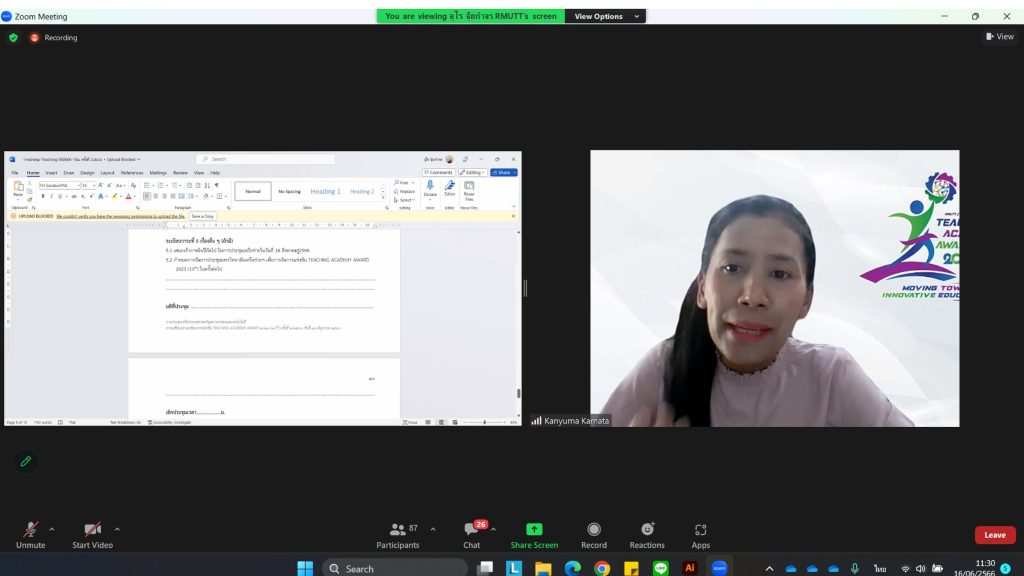This screenshot has width=1024, height=576.
Task: Click the View layout button at top right
Action: pyautogui.click(x=999, y=37)
